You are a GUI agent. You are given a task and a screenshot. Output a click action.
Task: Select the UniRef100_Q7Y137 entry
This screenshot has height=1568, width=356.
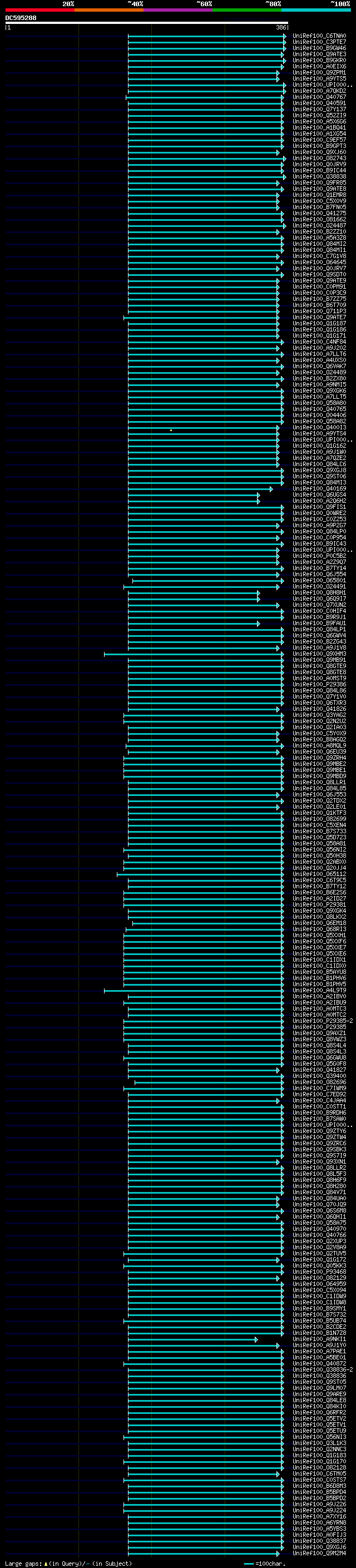click(x=319, y=109)
